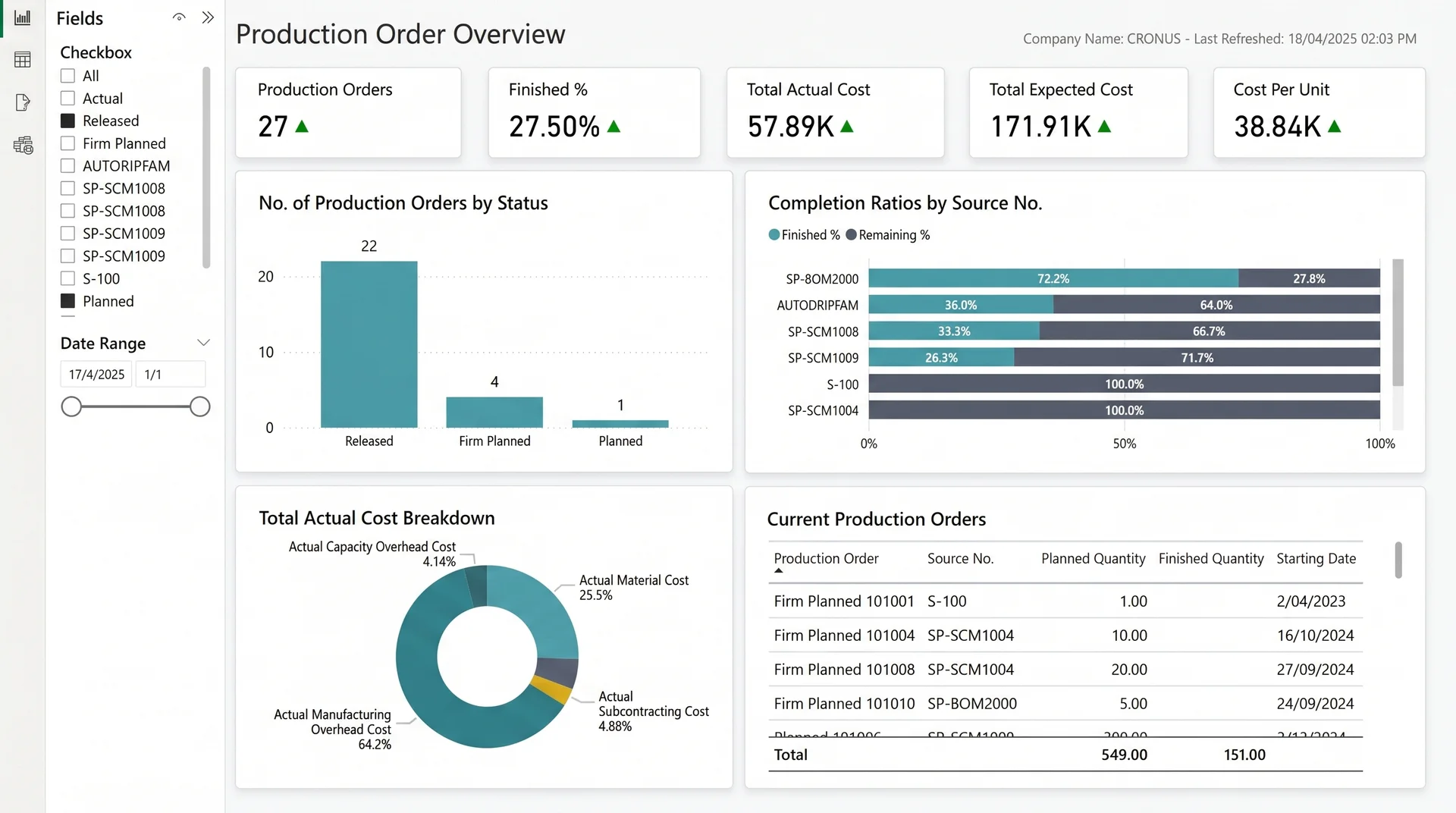The width and height of the screenshot is (1456, 813).
Task: Click the Completion Ratios chart scrollbar
Action: pos(1398,322)
